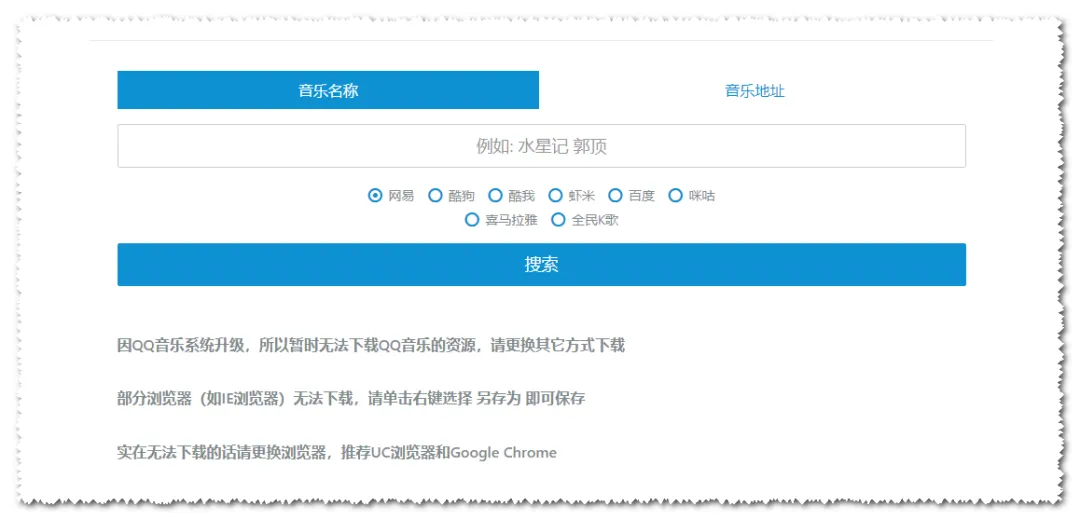
Task: Select the 网易 radio option
Action: 375,196
